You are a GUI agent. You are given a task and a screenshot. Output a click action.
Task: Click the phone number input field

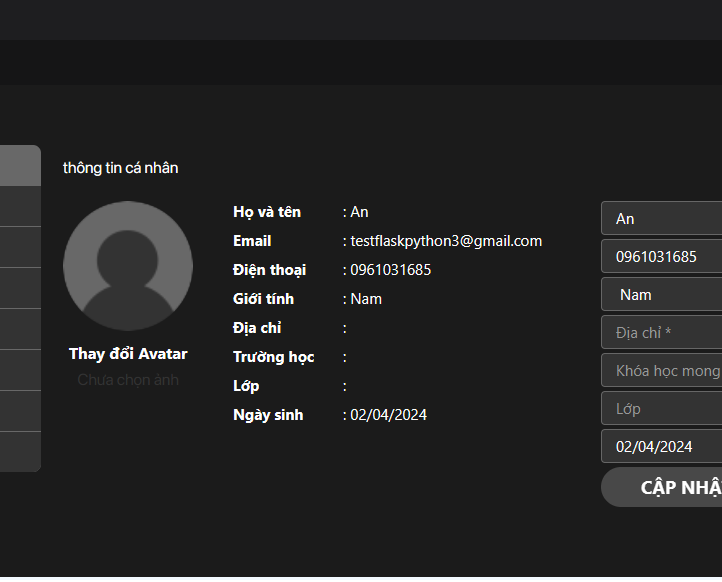click(x=661, y=256)
